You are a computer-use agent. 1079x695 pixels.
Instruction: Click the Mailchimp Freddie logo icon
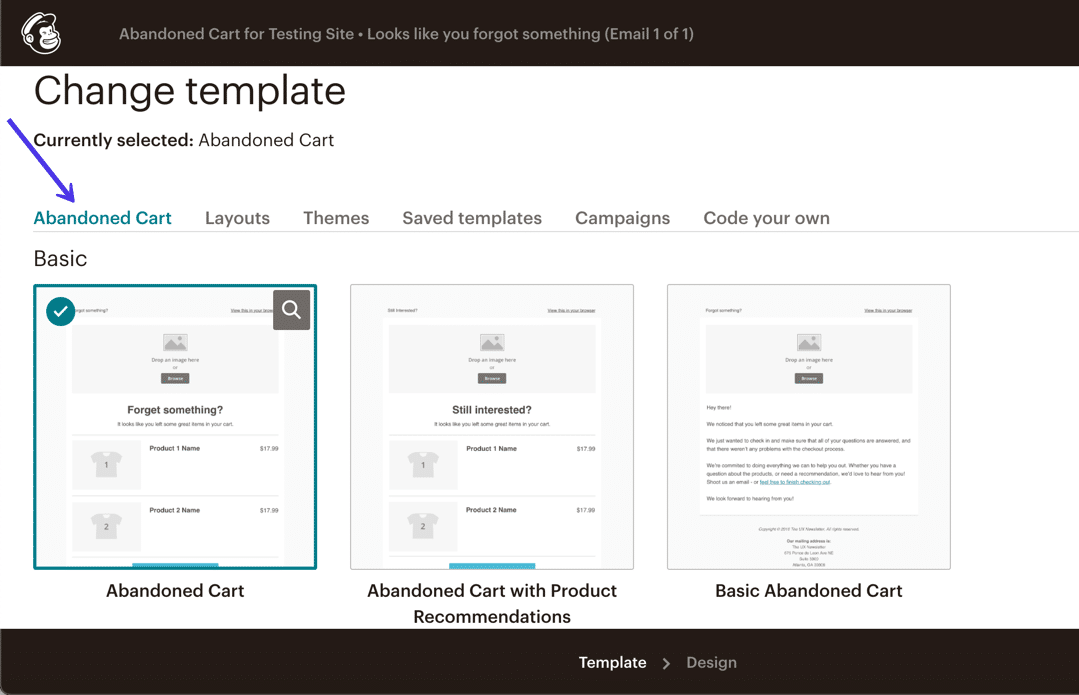click(x=40, y=32)
